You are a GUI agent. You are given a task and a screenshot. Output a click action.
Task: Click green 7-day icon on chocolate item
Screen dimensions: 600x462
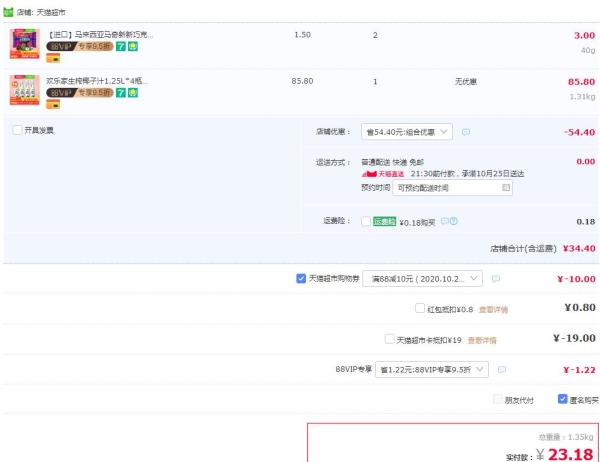pos(121,46)
